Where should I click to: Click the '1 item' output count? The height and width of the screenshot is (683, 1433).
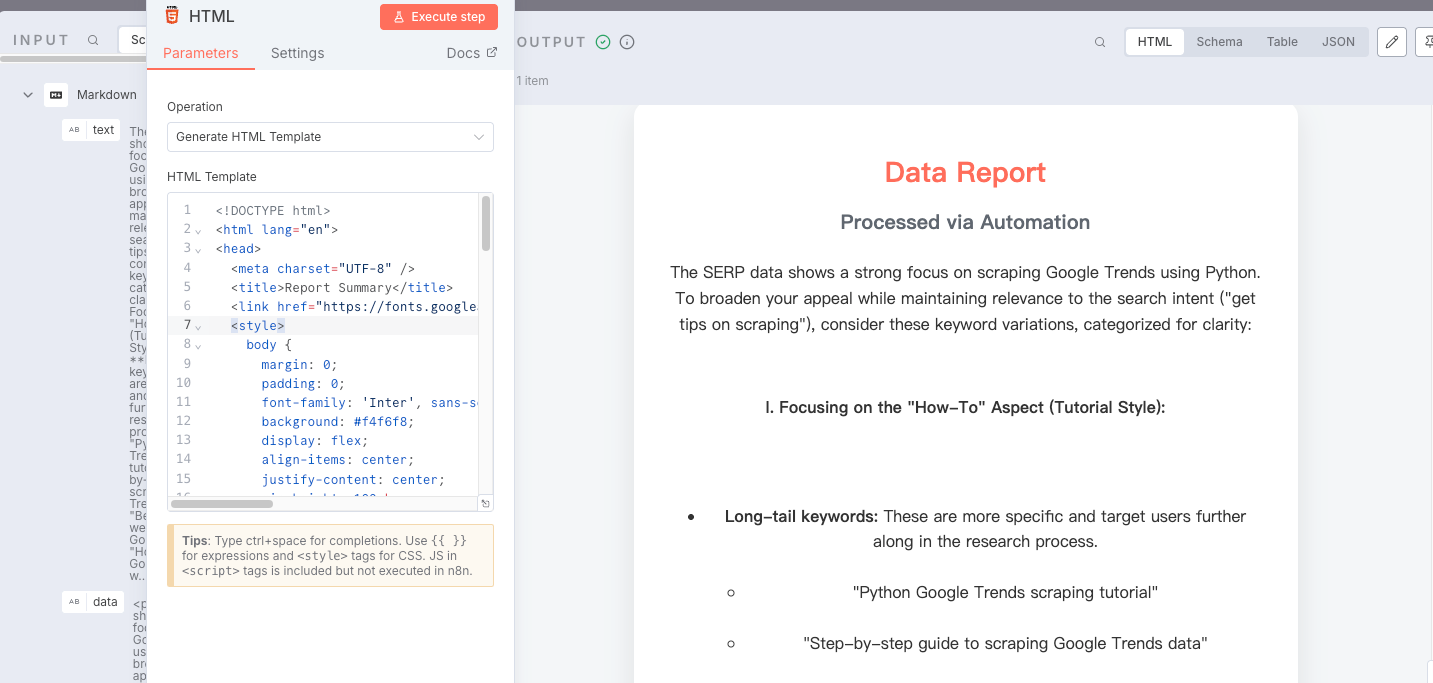point(532,81)
